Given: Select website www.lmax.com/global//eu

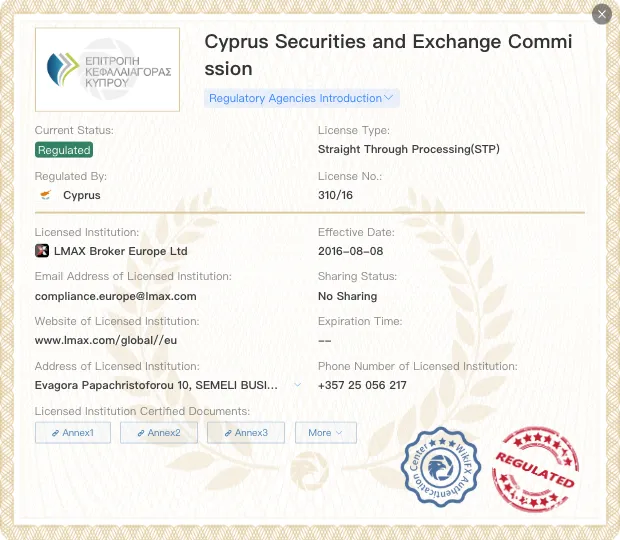Looking at the screenshot, I should coord(106,340).
